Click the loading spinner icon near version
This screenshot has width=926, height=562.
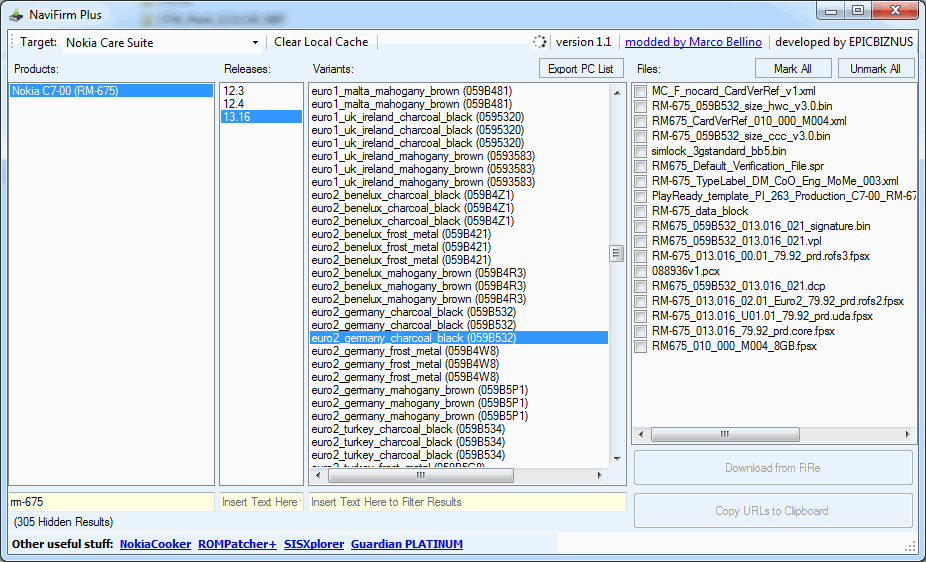click(539, 42)
